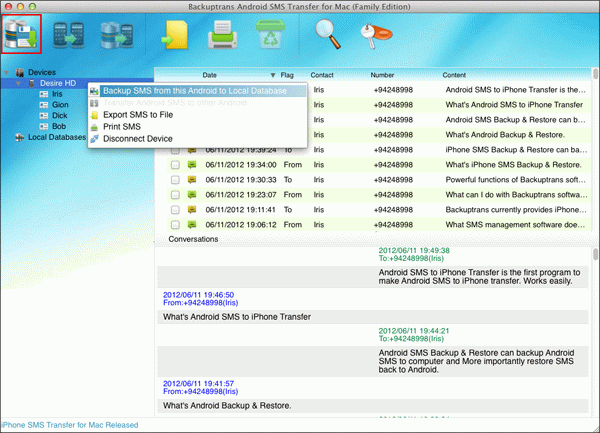
Task: Click the Desire HD phone icon
Action: click(32, 83)
